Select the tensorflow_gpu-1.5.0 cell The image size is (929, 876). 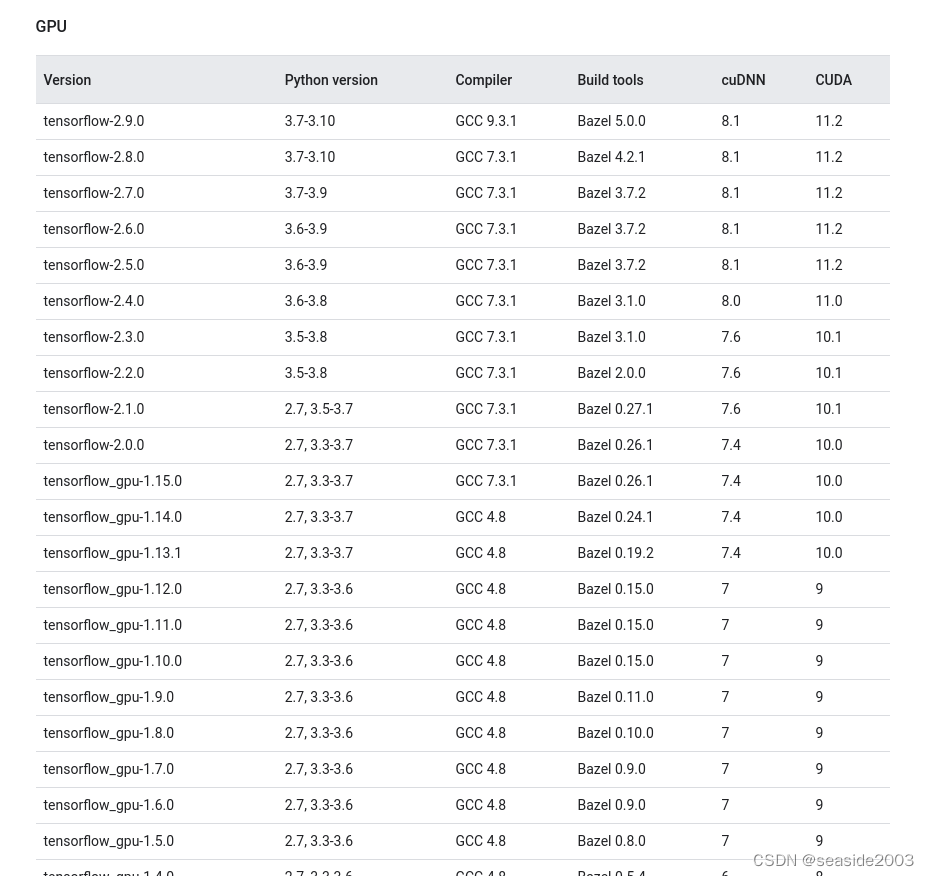(x=108, y=841)
